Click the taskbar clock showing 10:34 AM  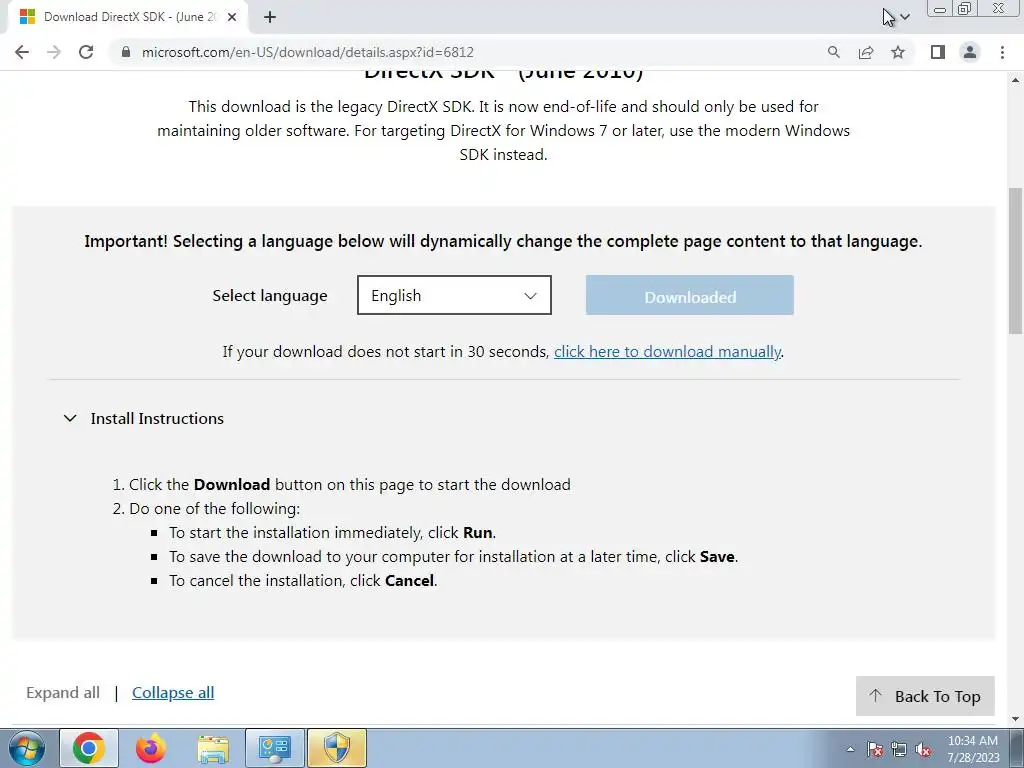click(972, 749)
